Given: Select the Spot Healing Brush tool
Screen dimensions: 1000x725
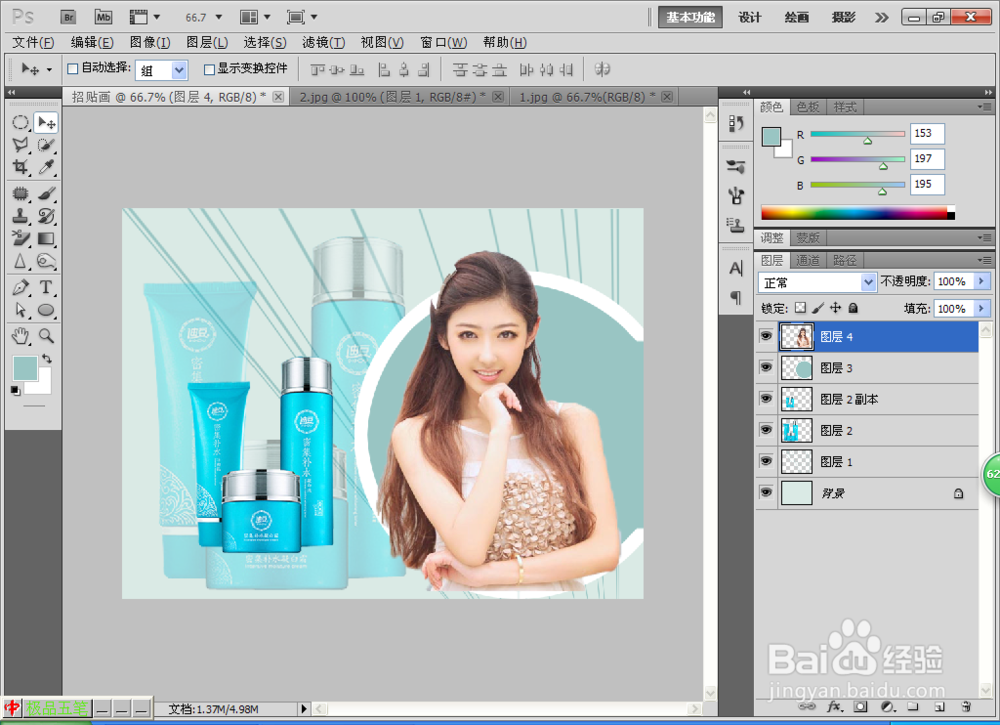Looking at the screenshot, I should click(x=21, y=193).
